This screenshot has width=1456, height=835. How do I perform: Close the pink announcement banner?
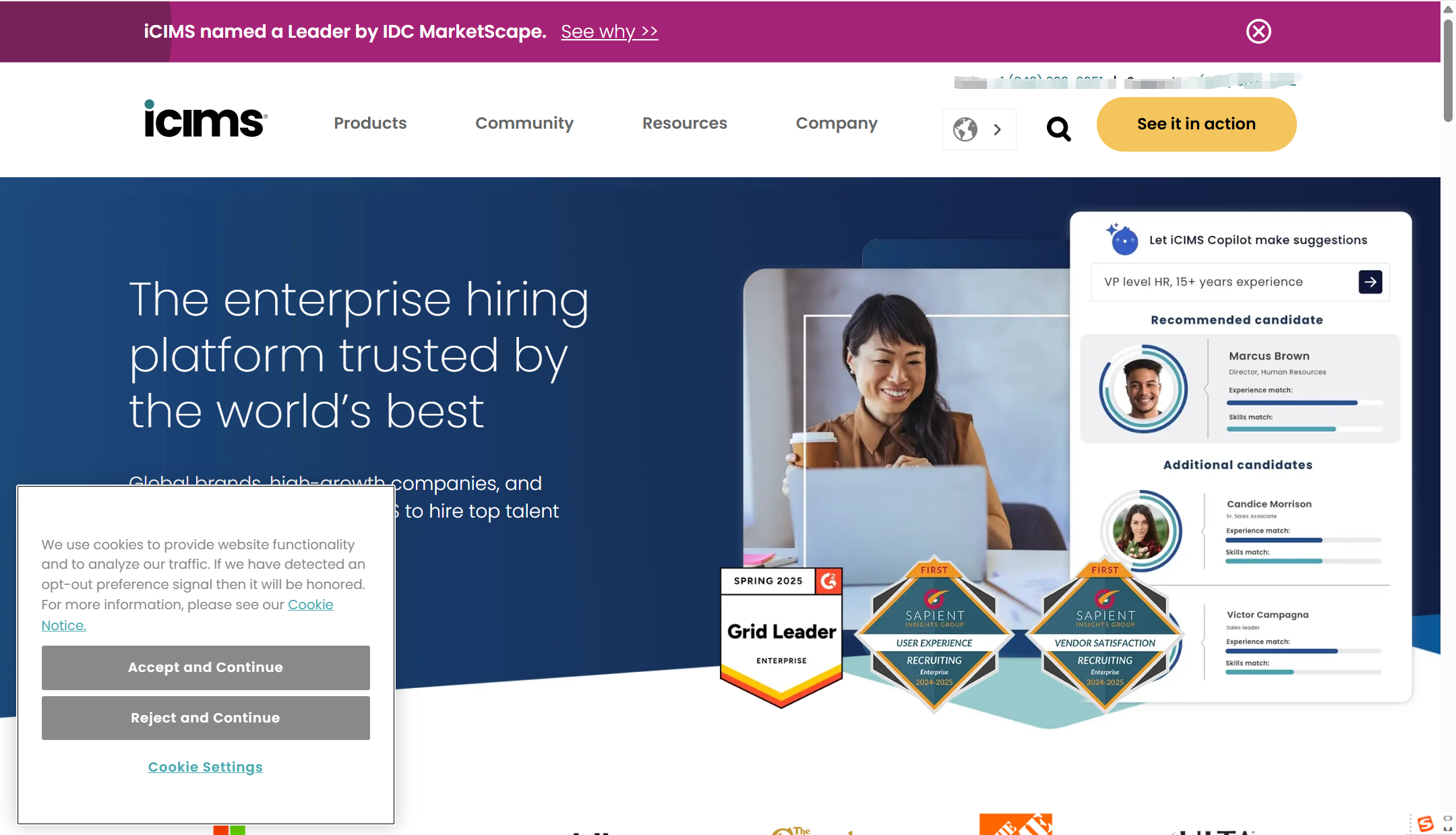1258,31
